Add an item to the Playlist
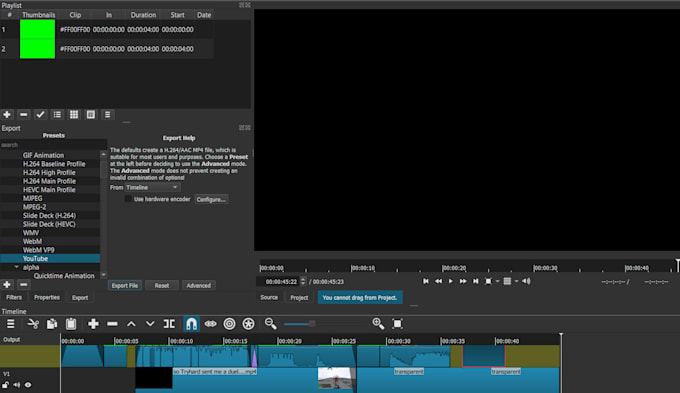This screenshot has height=393, width=680. (7, 115)
